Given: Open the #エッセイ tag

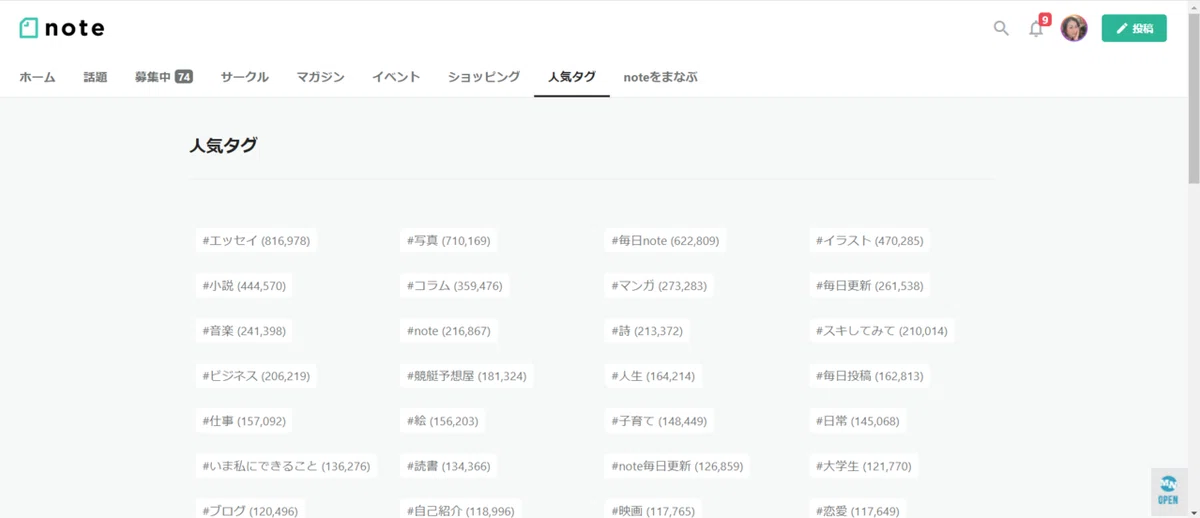Looking at the screenshot, I should pos(256,240).
